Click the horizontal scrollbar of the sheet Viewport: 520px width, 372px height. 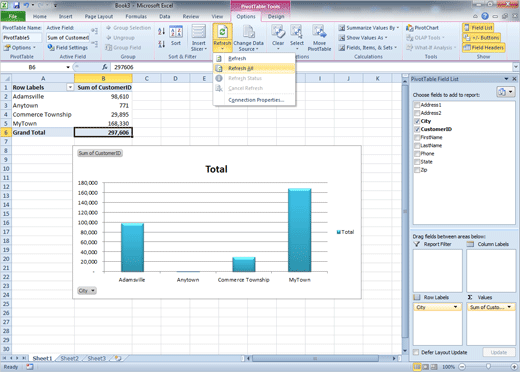point(315,358)
